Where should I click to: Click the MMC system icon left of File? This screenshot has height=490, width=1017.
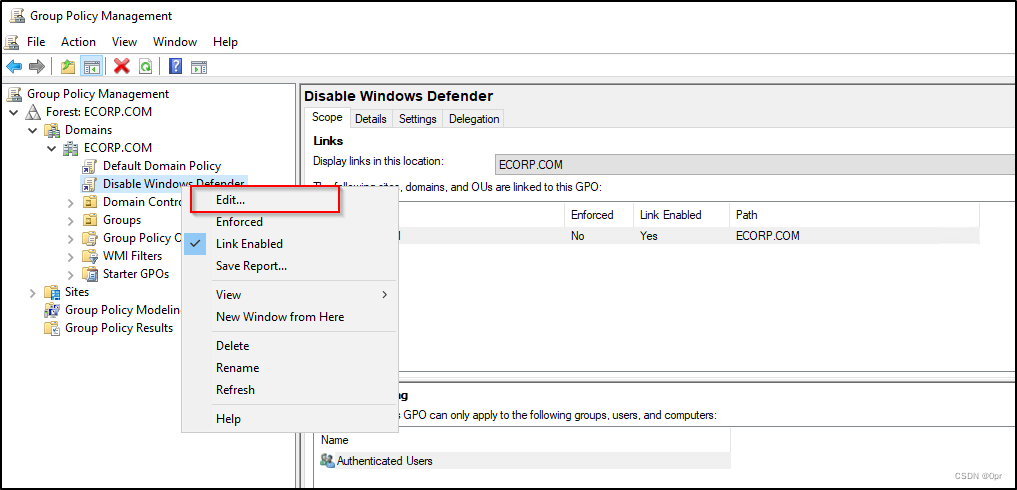pyautogui.click(x=12, y=42)
